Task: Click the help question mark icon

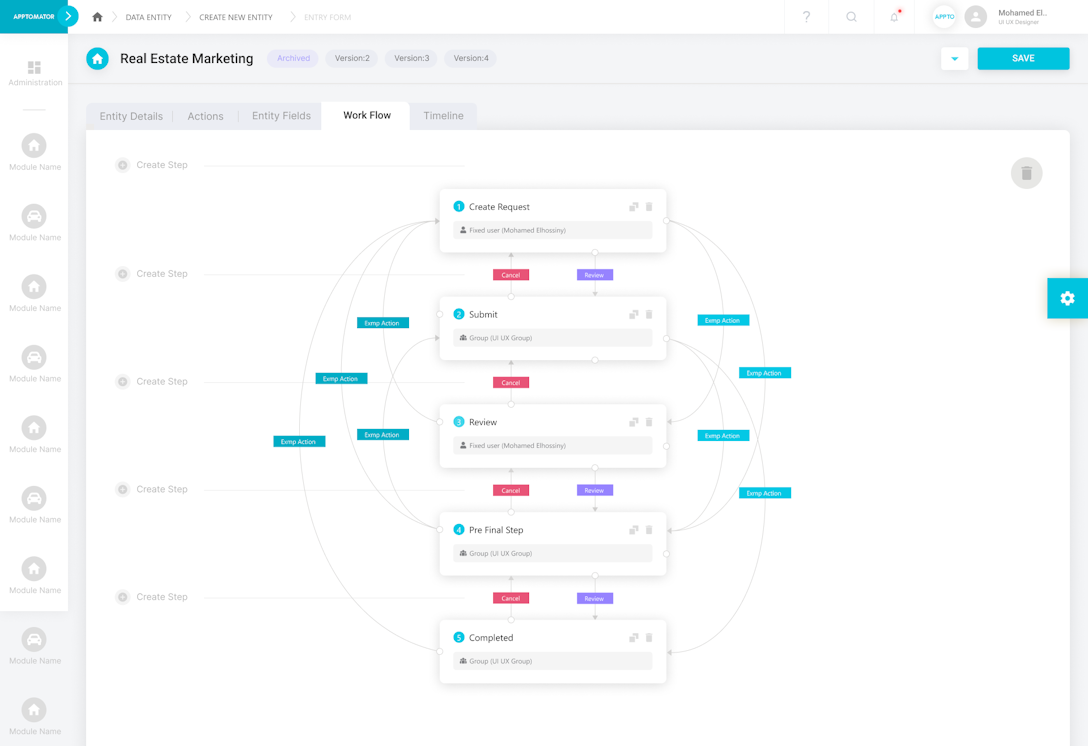Action: (806, 17)
